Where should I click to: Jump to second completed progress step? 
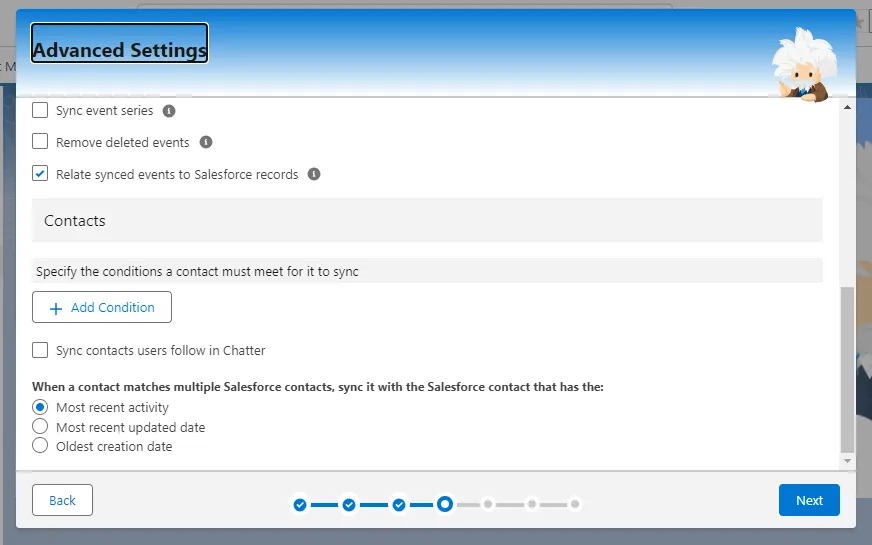coord(349,505)
